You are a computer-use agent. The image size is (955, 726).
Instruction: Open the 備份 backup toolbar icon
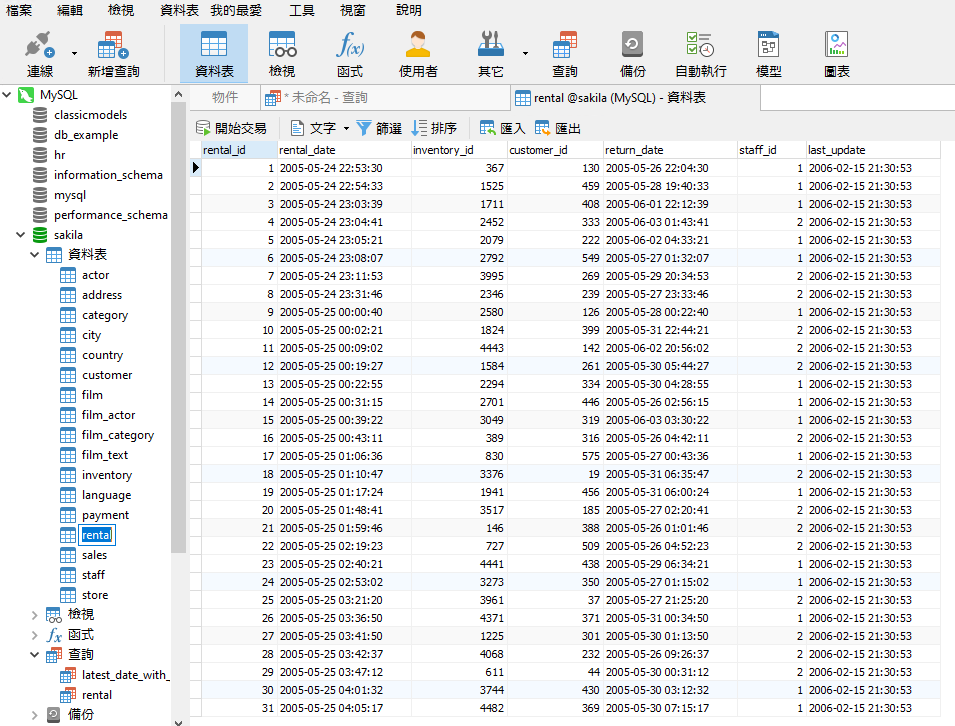[632, 54]
